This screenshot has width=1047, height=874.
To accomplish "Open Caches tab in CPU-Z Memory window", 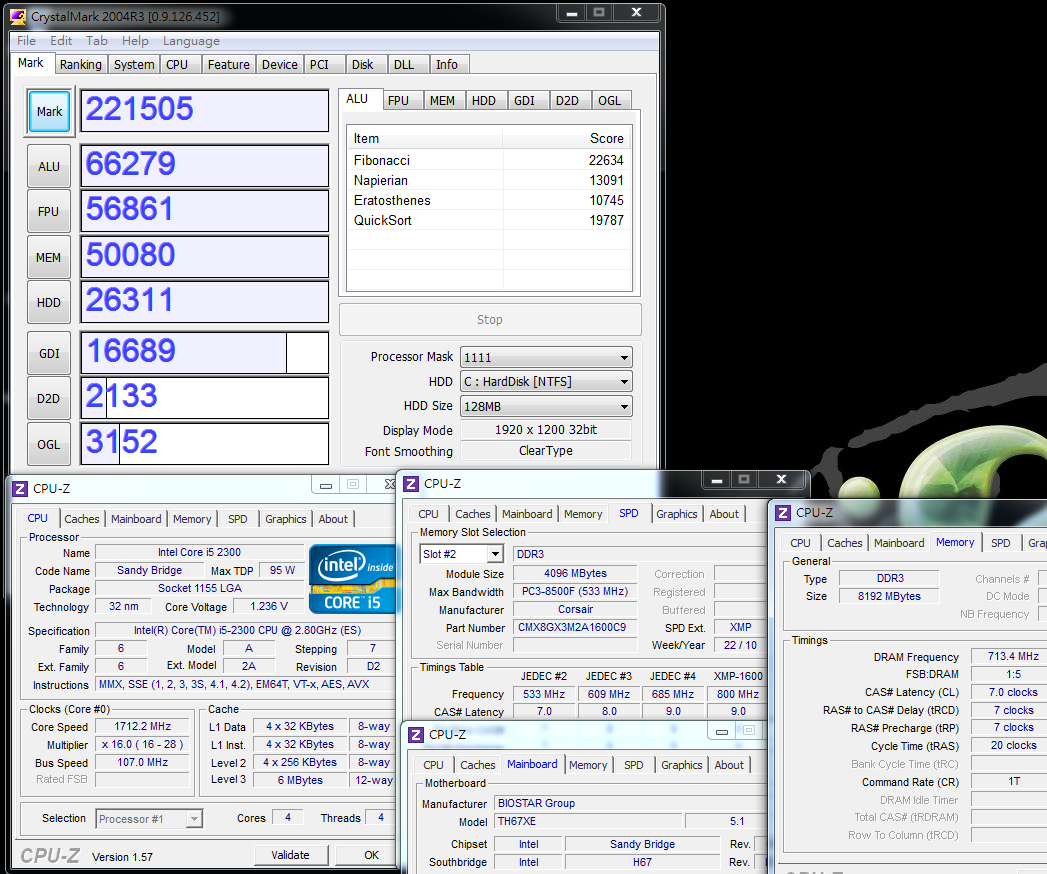I will coord(845,543).
